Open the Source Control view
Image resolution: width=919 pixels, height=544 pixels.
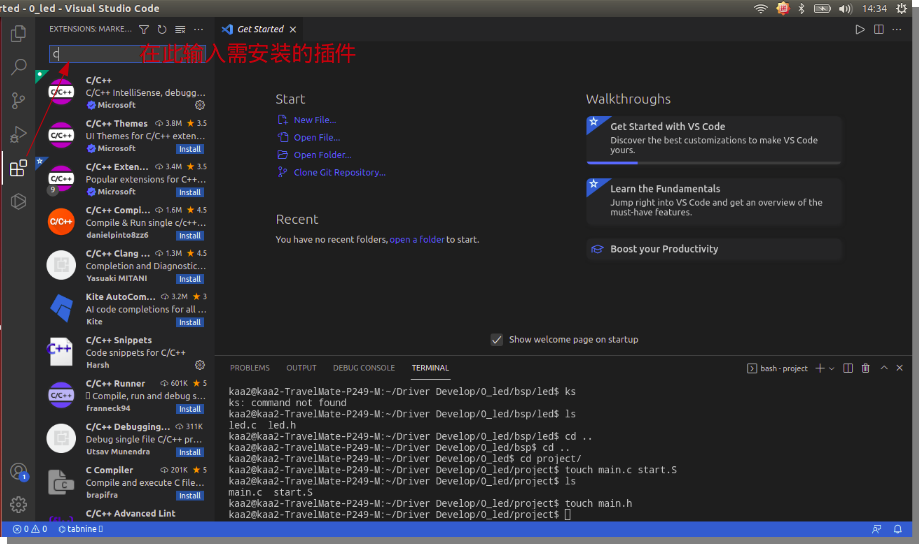tap(18, 100)
